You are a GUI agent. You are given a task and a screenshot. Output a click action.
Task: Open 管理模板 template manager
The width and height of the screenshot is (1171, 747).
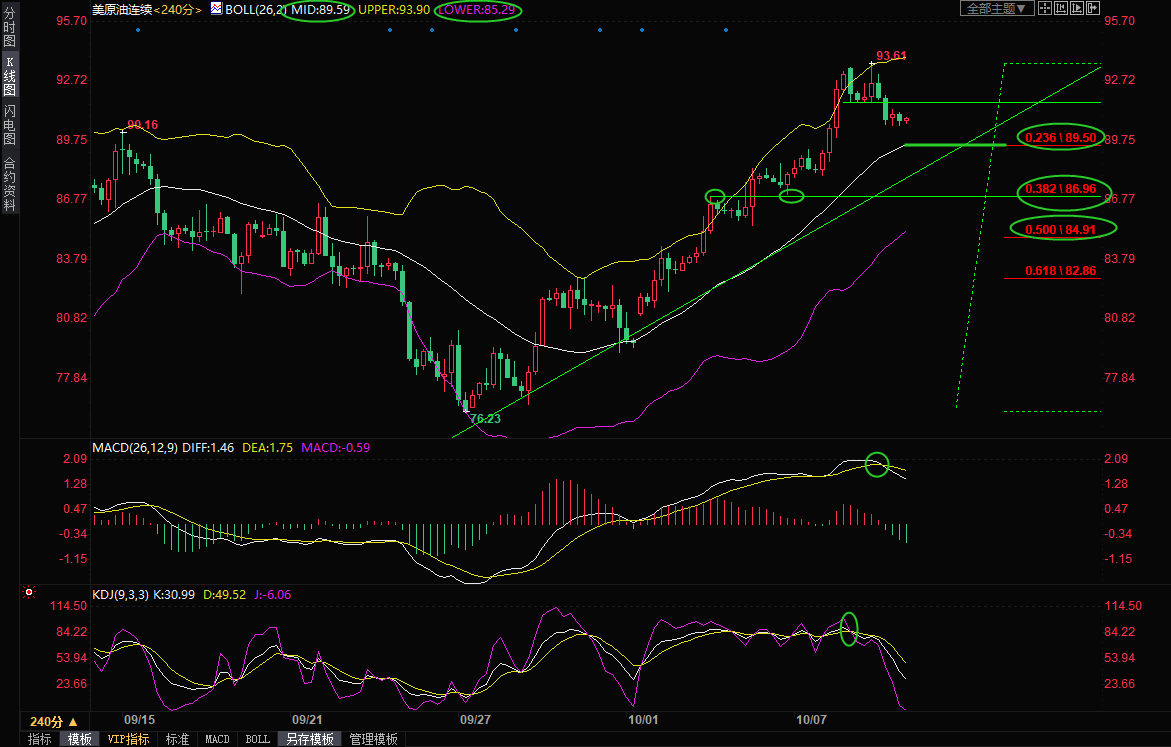coord(373,739)
